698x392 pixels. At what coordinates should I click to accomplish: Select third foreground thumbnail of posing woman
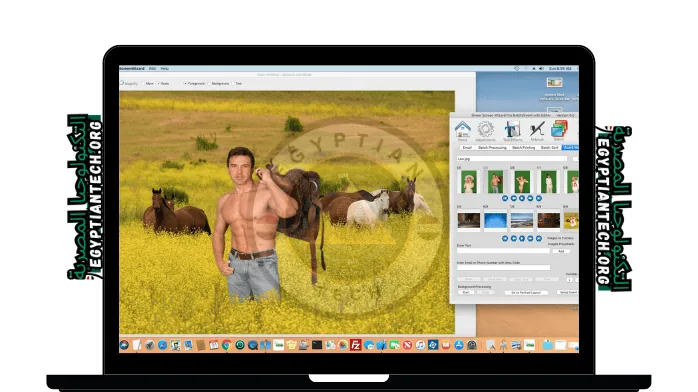coord(522,182)
